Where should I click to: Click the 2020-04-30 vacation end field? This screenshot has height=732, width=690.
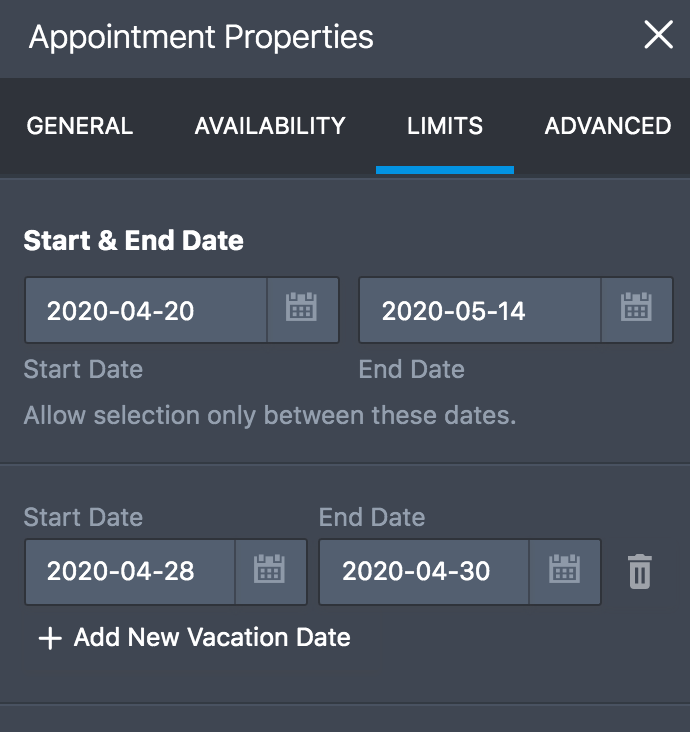[x=424, y=572]
